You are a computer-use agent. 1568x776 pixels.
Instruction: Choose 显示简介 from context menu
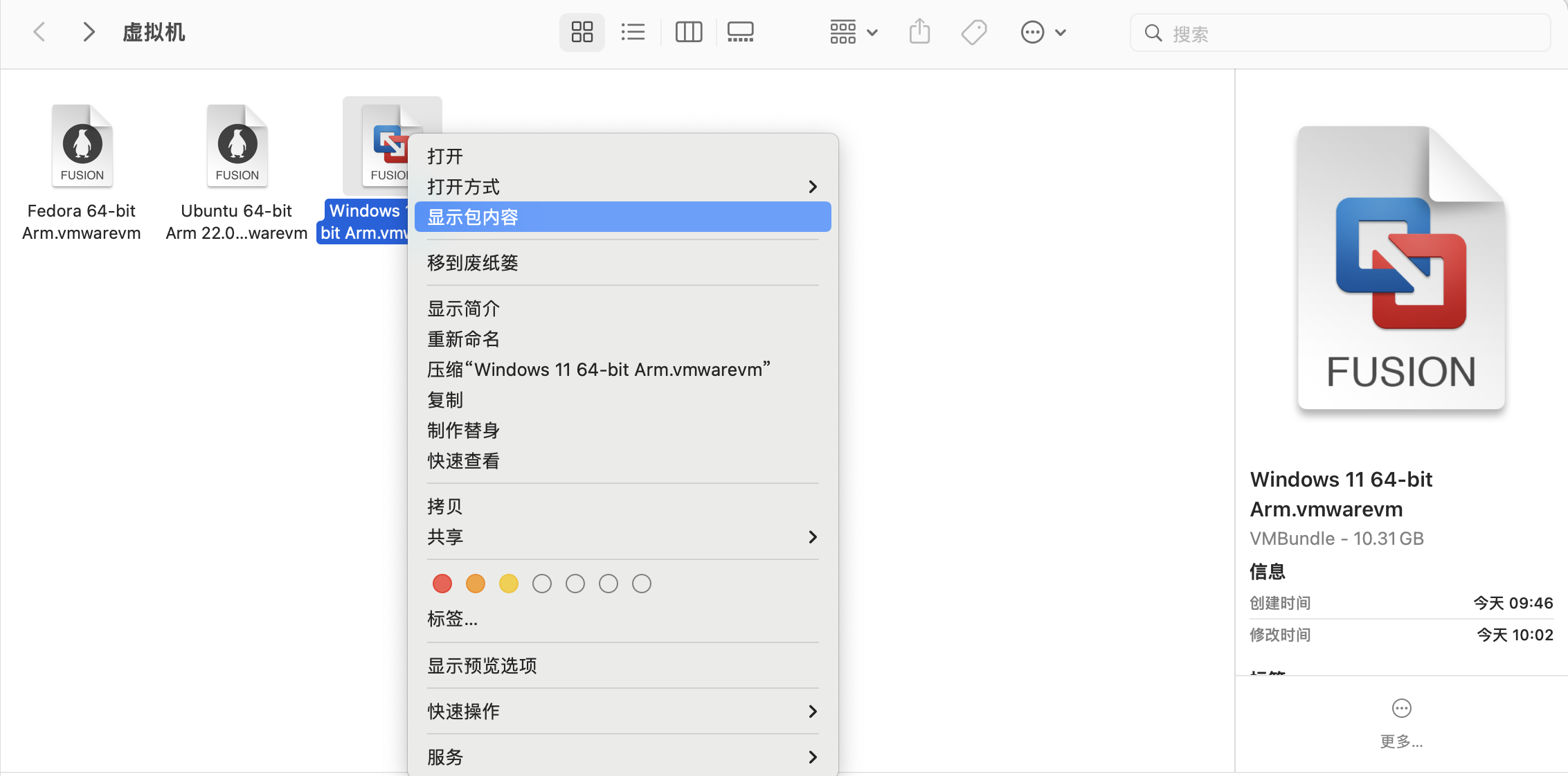click(463, 309)
